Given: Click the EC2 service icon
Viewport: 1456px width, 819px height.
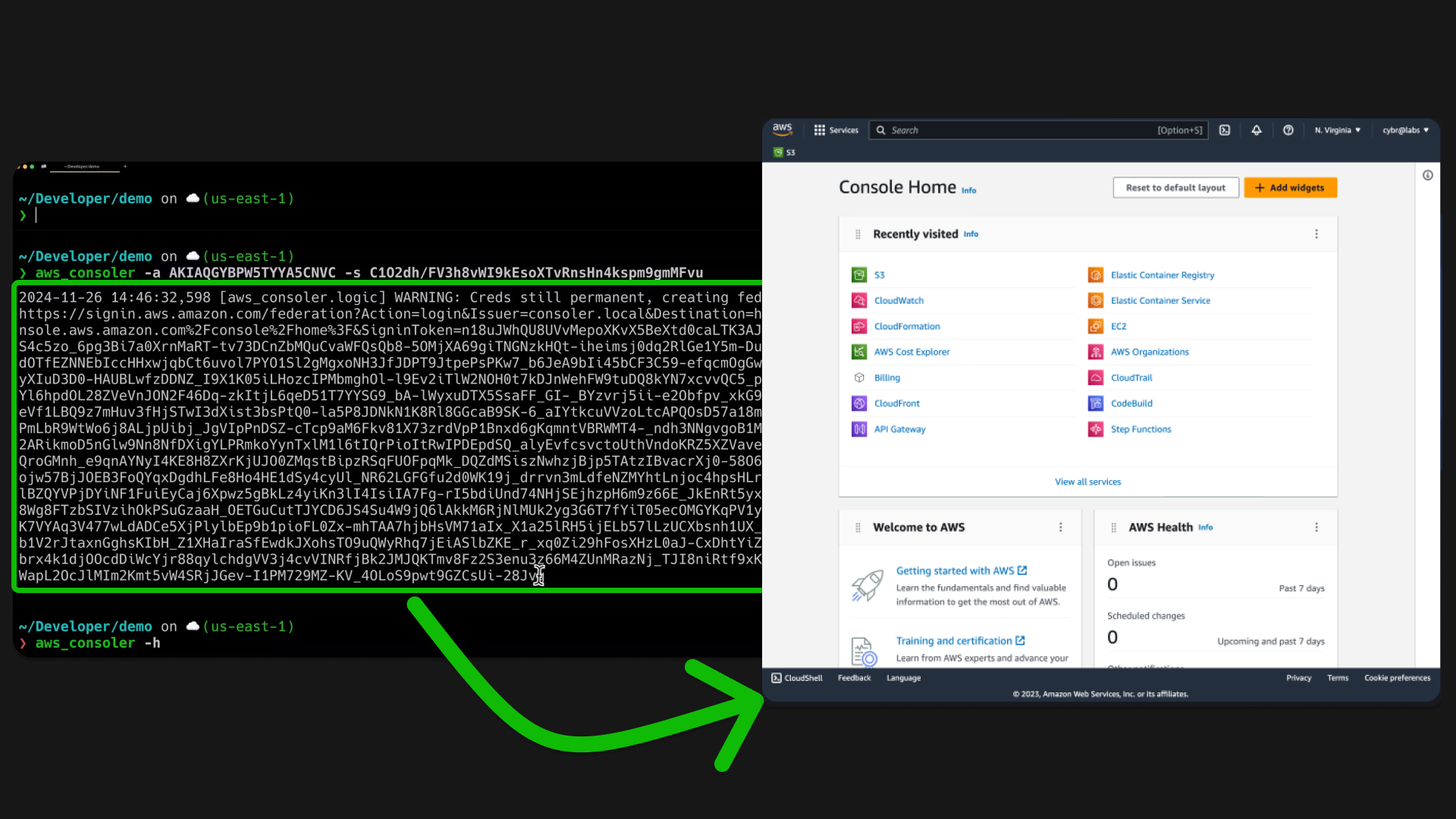Looking at the screenshot, I should pos(1096,327).
